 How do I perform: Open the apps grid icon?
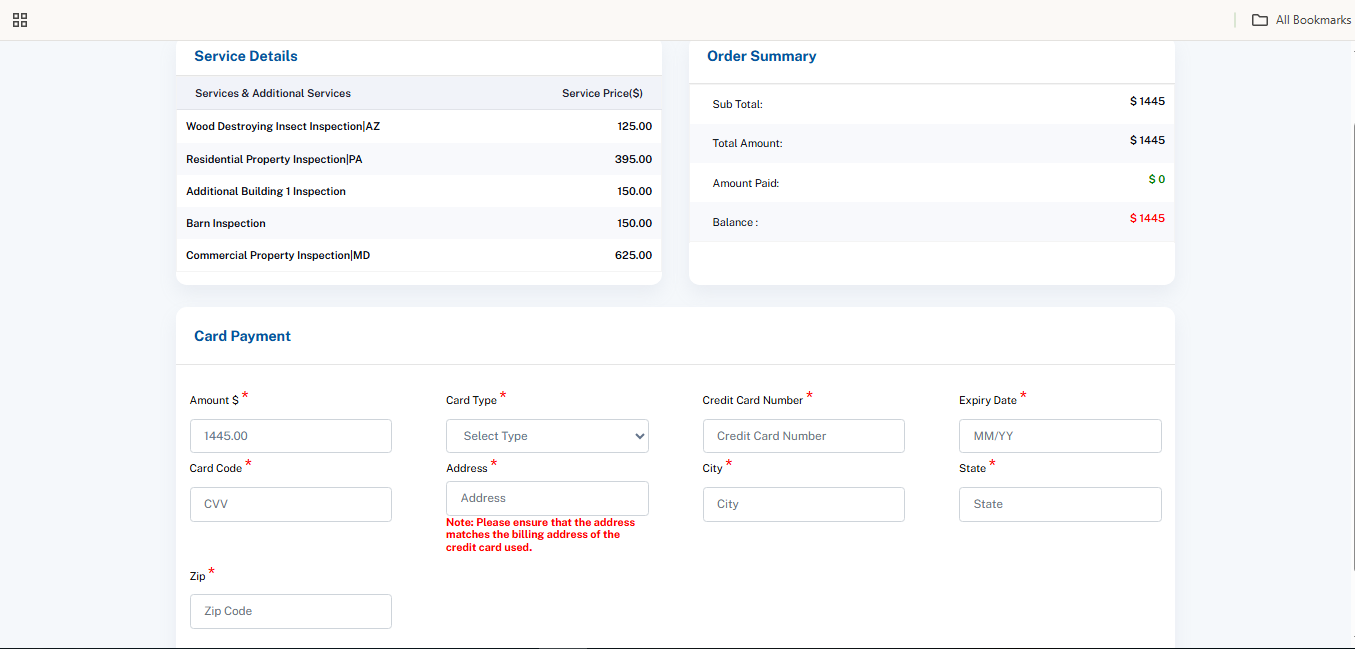(20, 20)
